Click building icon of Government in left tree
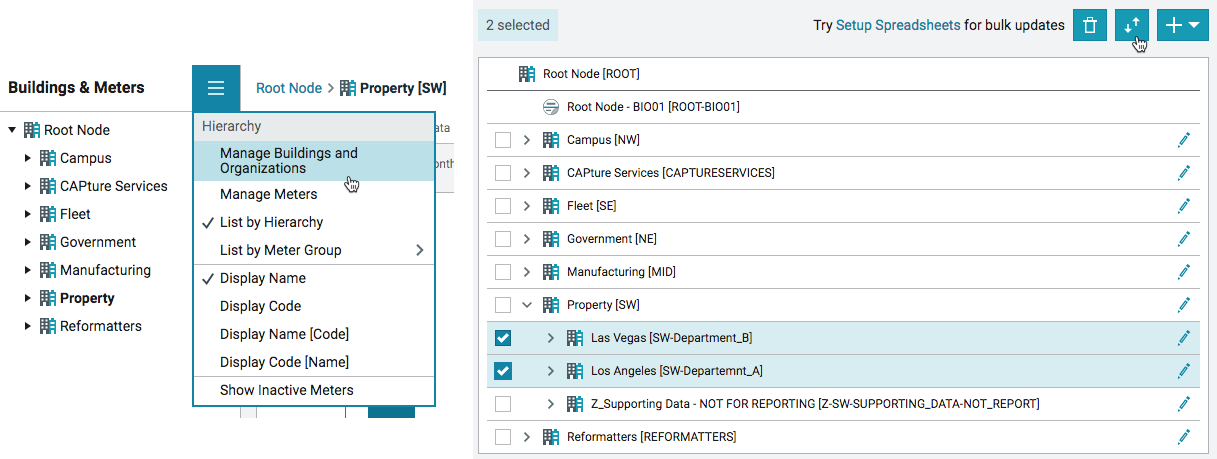The height and width of the screenshot is (459, 1217). (48, 242)
